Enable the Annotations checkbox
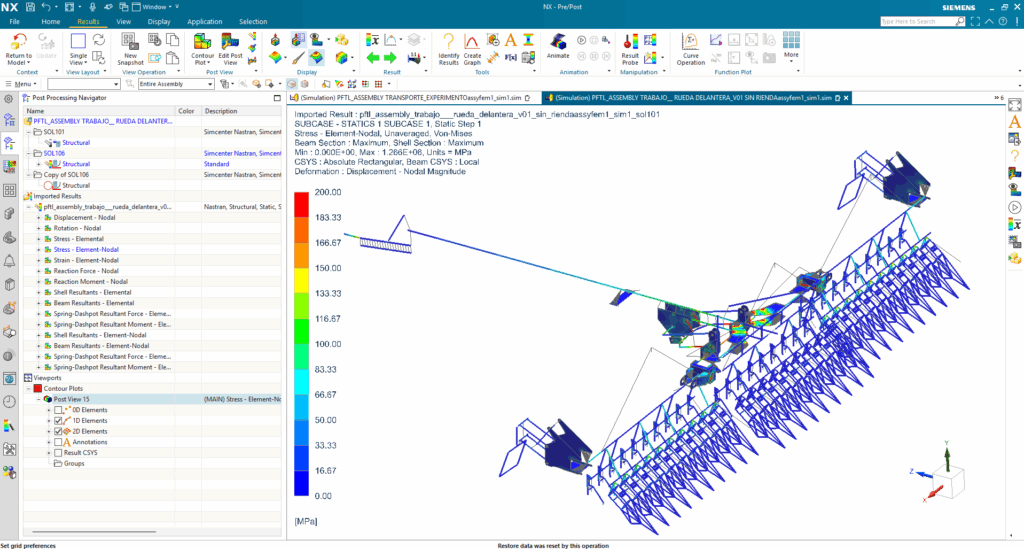The height and width of the screenshot is (549, 1024). coord(58,442)
